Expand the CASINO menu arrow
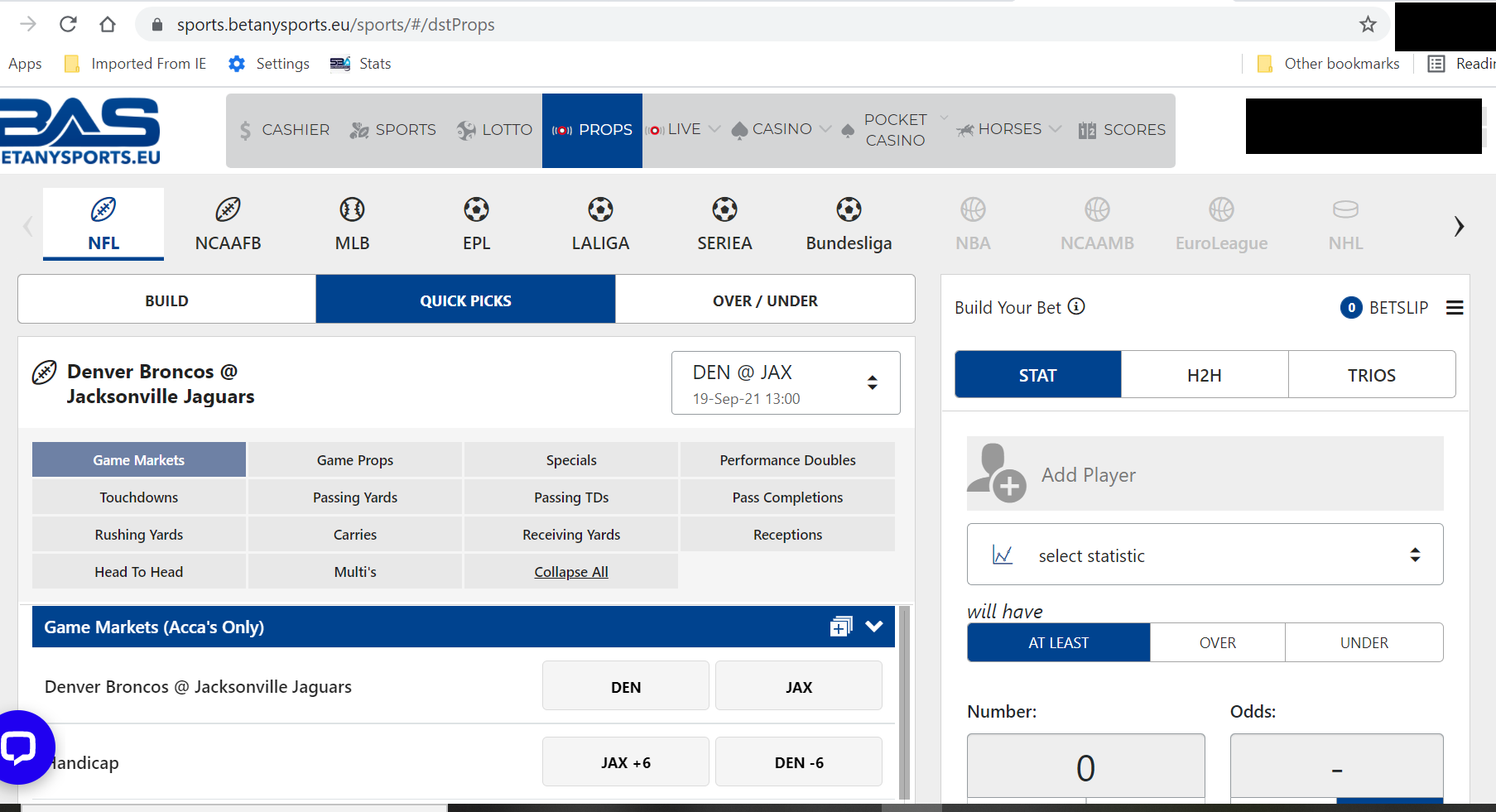 point(825,129)
